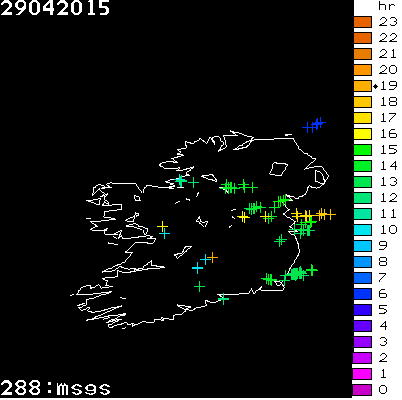Click the legend number '0'

coord(383,390)
